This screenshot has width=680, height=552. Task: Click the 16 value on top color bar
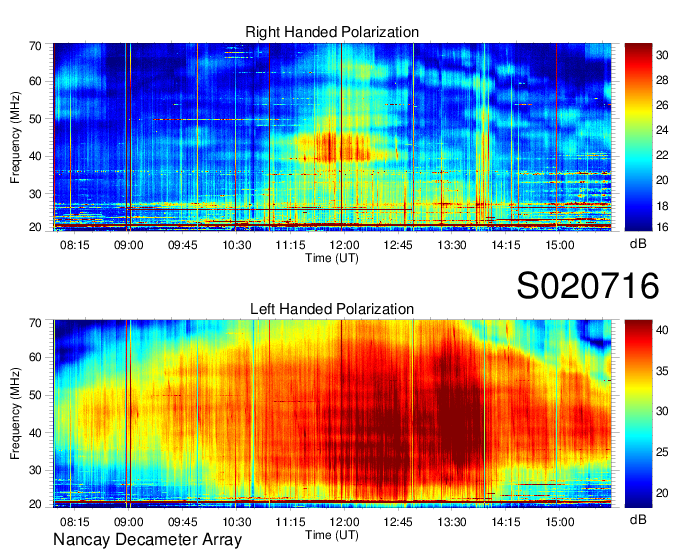click(662, 226)
